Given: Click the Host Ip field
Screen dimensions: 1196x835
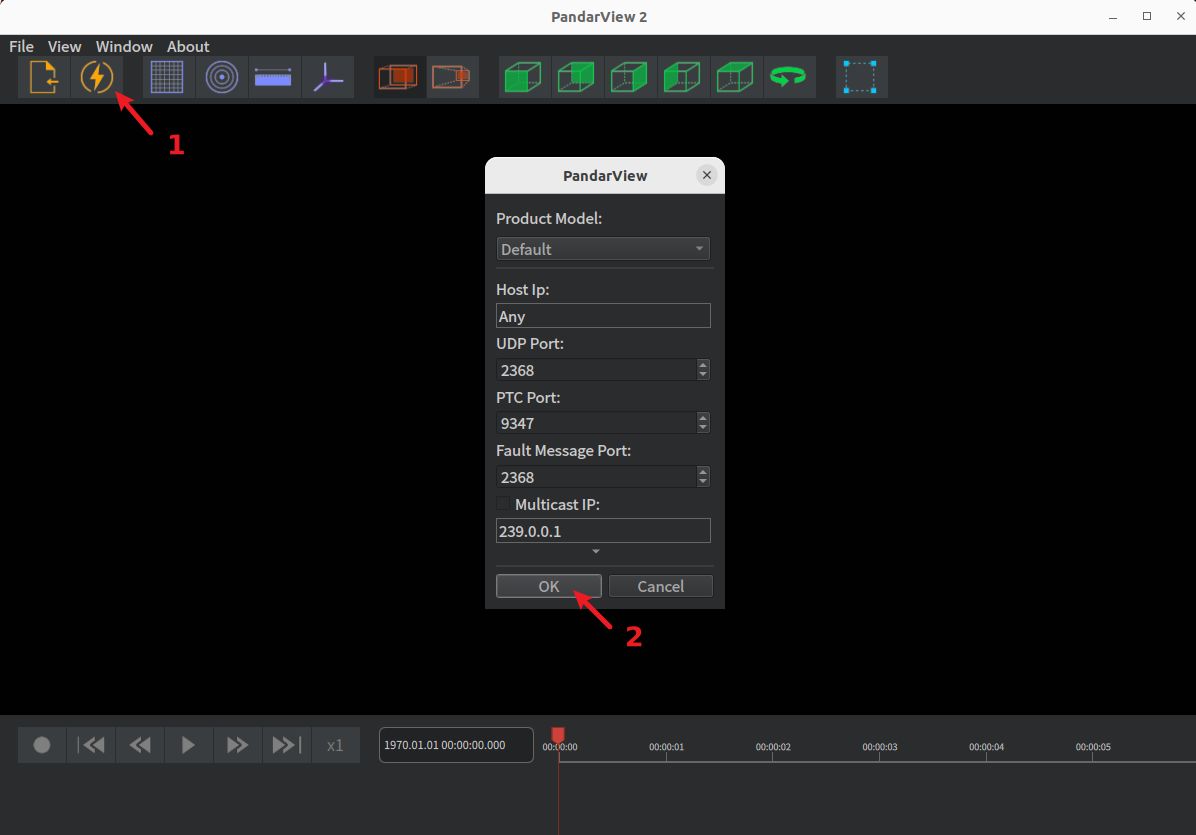Looking at the screenshot, I should tap(603, 316).
